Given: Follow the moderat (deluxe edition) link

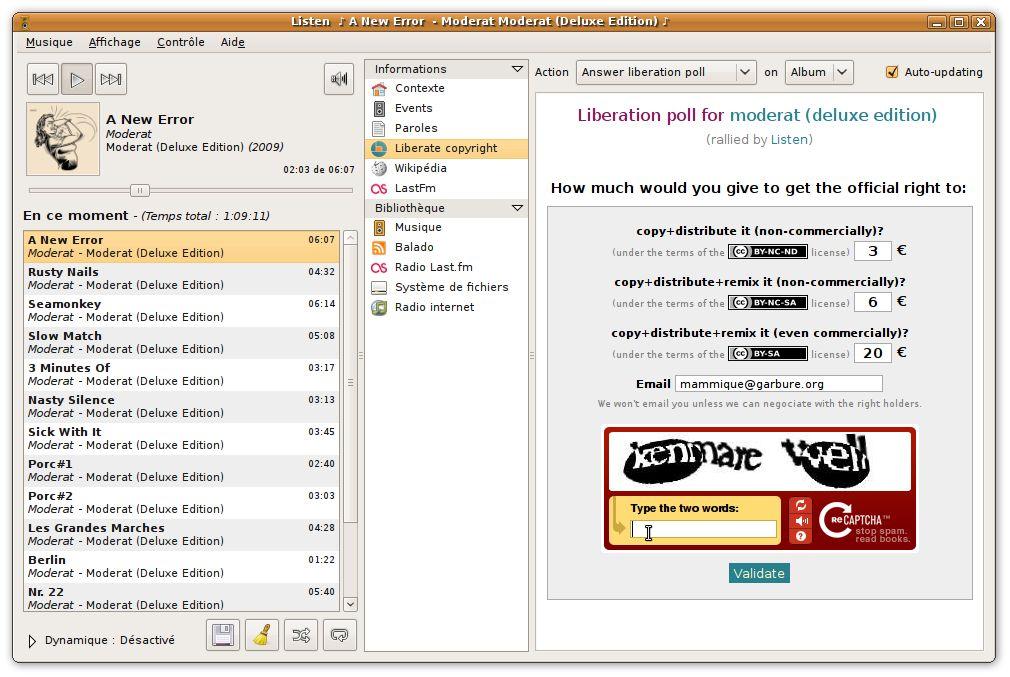Looking at the screenshot, I should coord(833,115).
